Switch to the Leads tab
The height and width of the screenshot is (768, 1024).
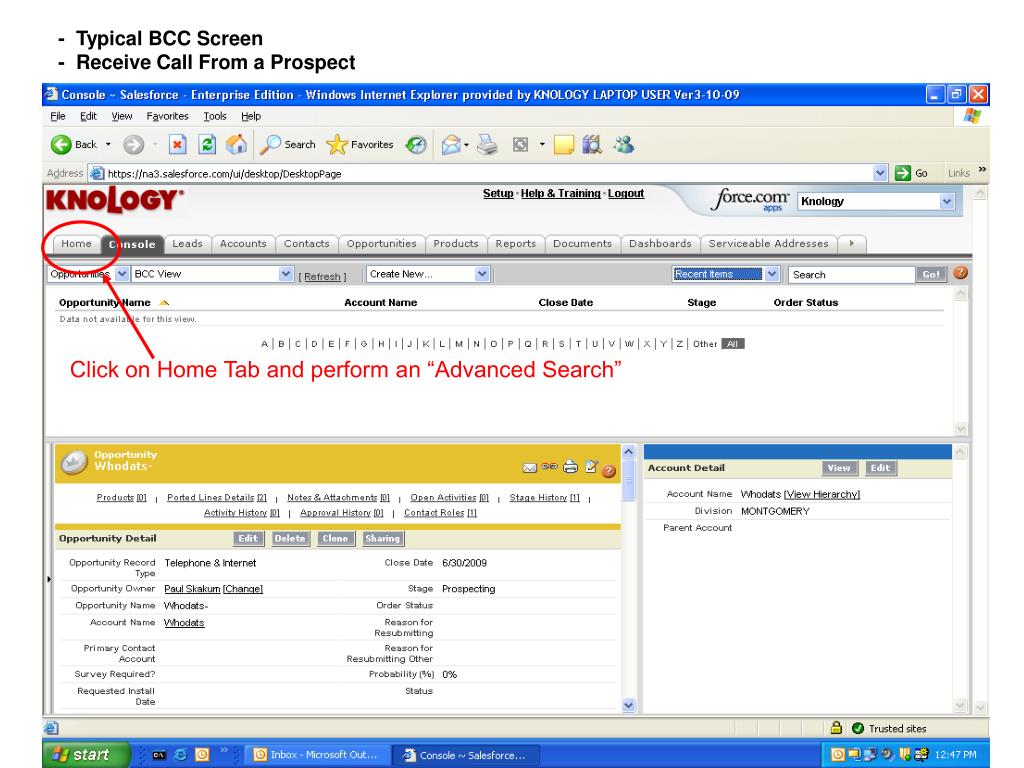[x=187, y=244]
